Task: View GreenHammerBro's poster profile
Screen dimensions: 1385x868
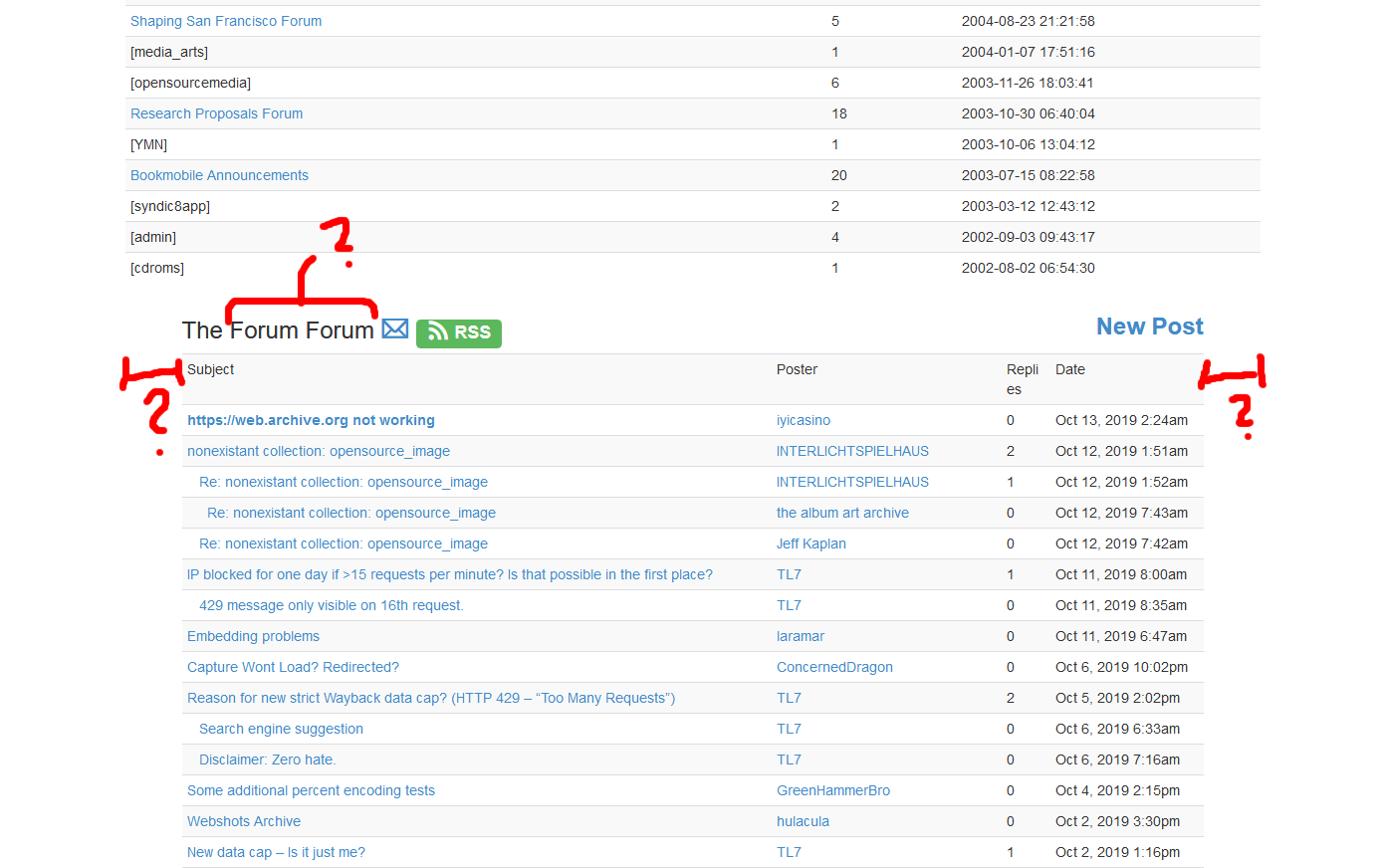Action: pyautogui.click(x=833, y=790)
